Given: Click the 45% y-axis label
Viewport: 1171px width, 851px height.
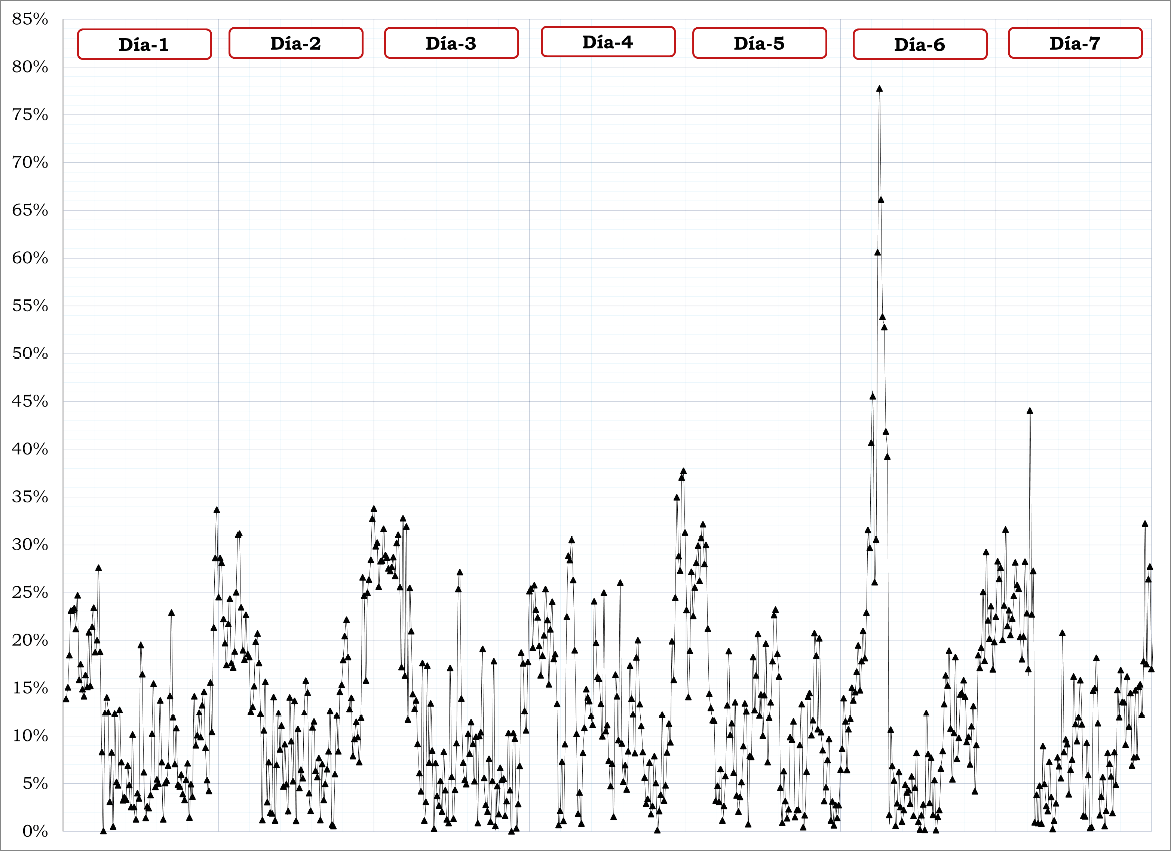Looking at the screenshot, I should coord(30,401).
